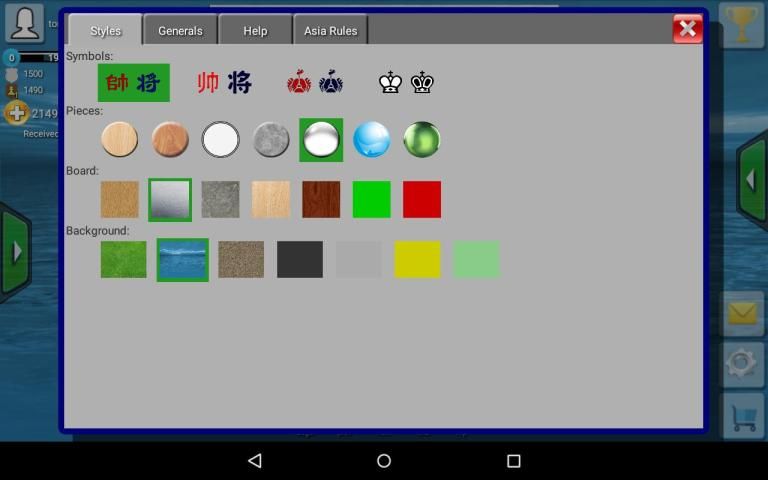Image resolution: width=768 pixels, height=480 pixels.
Task: Select the plain white circle piece
Action: pos(220,140)
